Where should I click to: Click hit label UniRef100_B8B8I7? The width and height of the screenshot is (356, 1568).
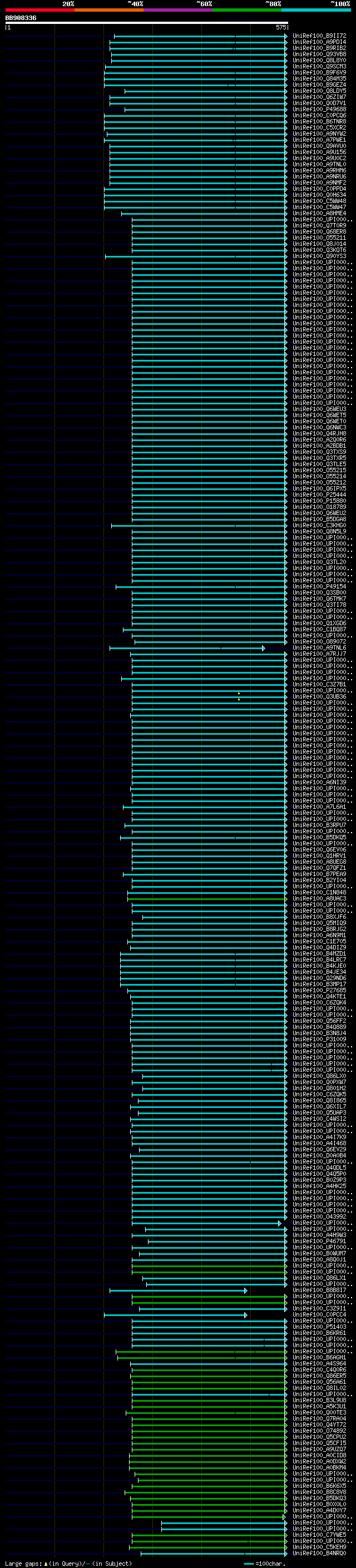tap(319, 1290)
